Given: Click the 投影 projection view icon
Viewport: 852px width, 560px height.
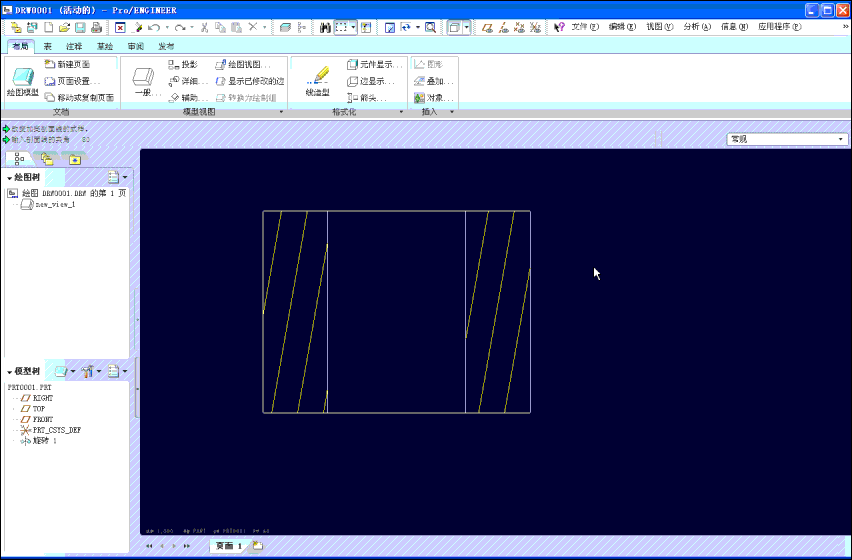Looking at the screenshot, I should pyautogui.click(x=184, y=65).
